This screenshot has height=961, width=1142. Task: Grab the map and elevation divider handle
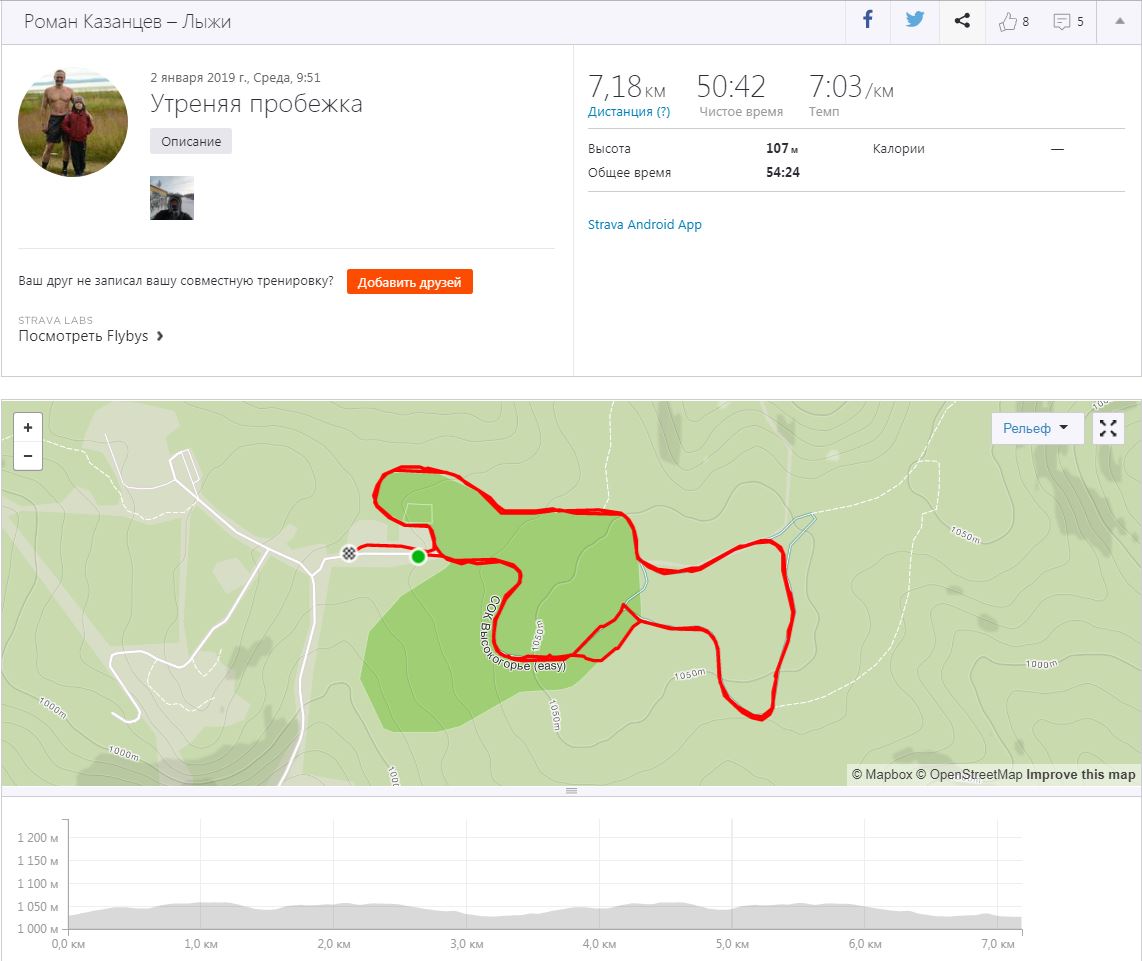(x=571, y=791)
